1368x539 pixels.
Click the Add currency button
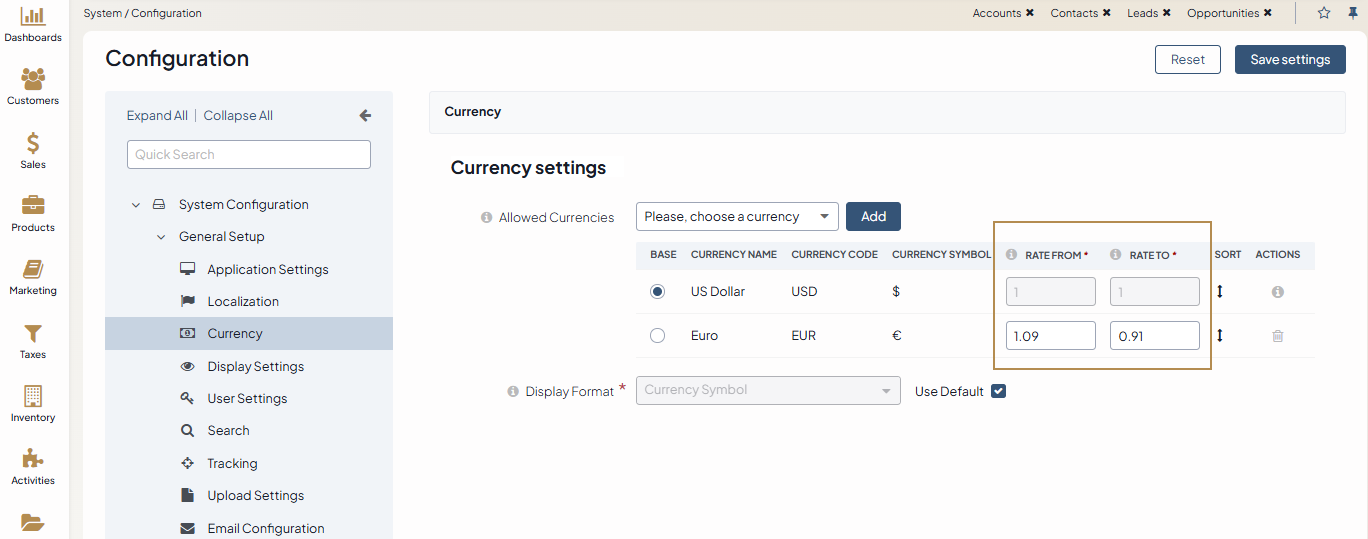(x=873, y=217)
